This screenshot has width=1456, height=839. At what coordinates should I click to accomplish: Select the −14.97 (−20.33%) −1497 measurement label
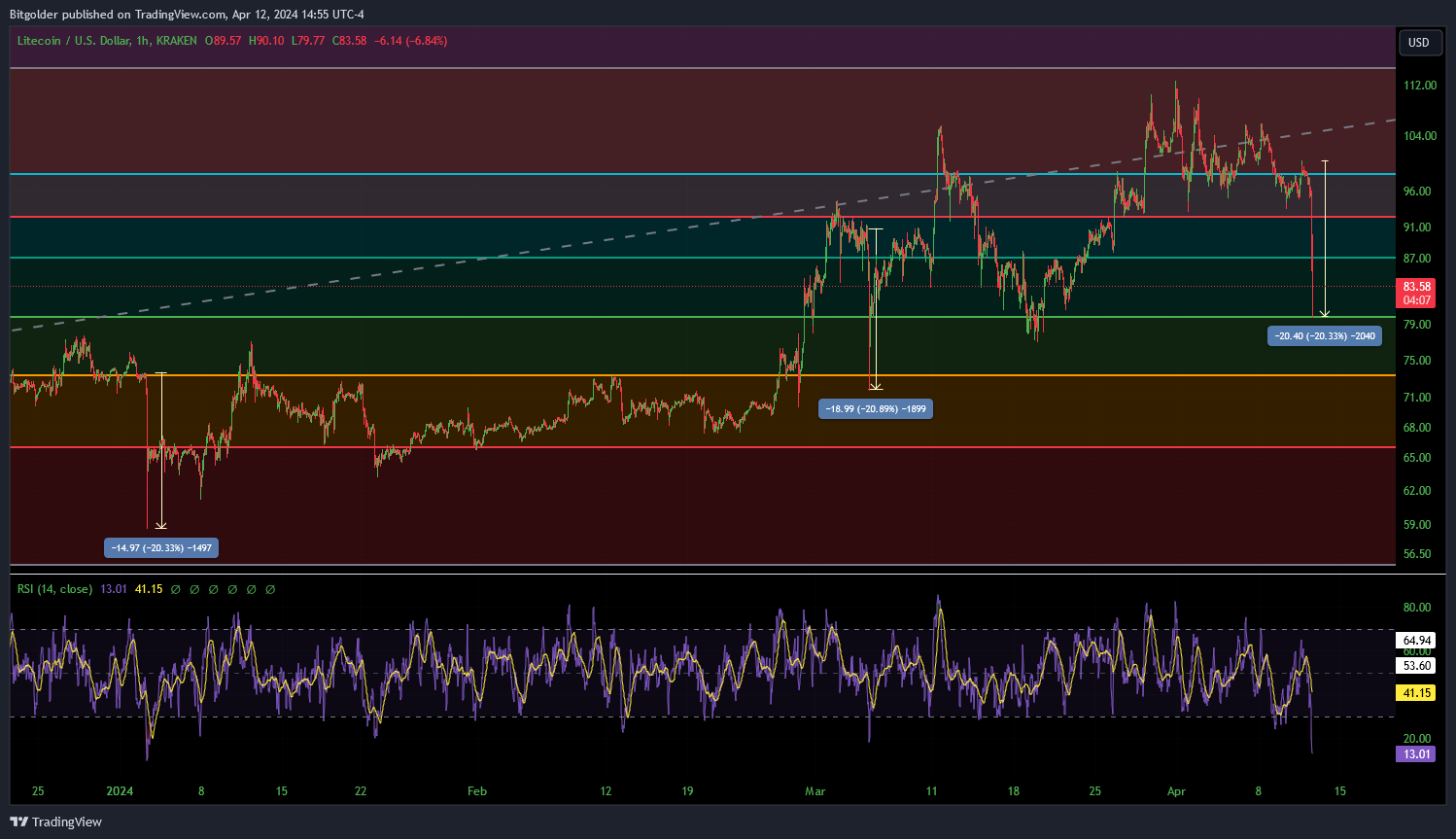(x=161, y=548)
